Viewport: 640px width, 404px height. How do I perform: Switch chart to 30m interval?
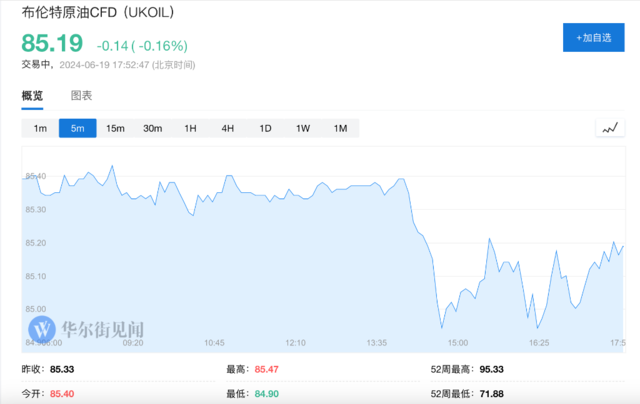tap(152, 128)
